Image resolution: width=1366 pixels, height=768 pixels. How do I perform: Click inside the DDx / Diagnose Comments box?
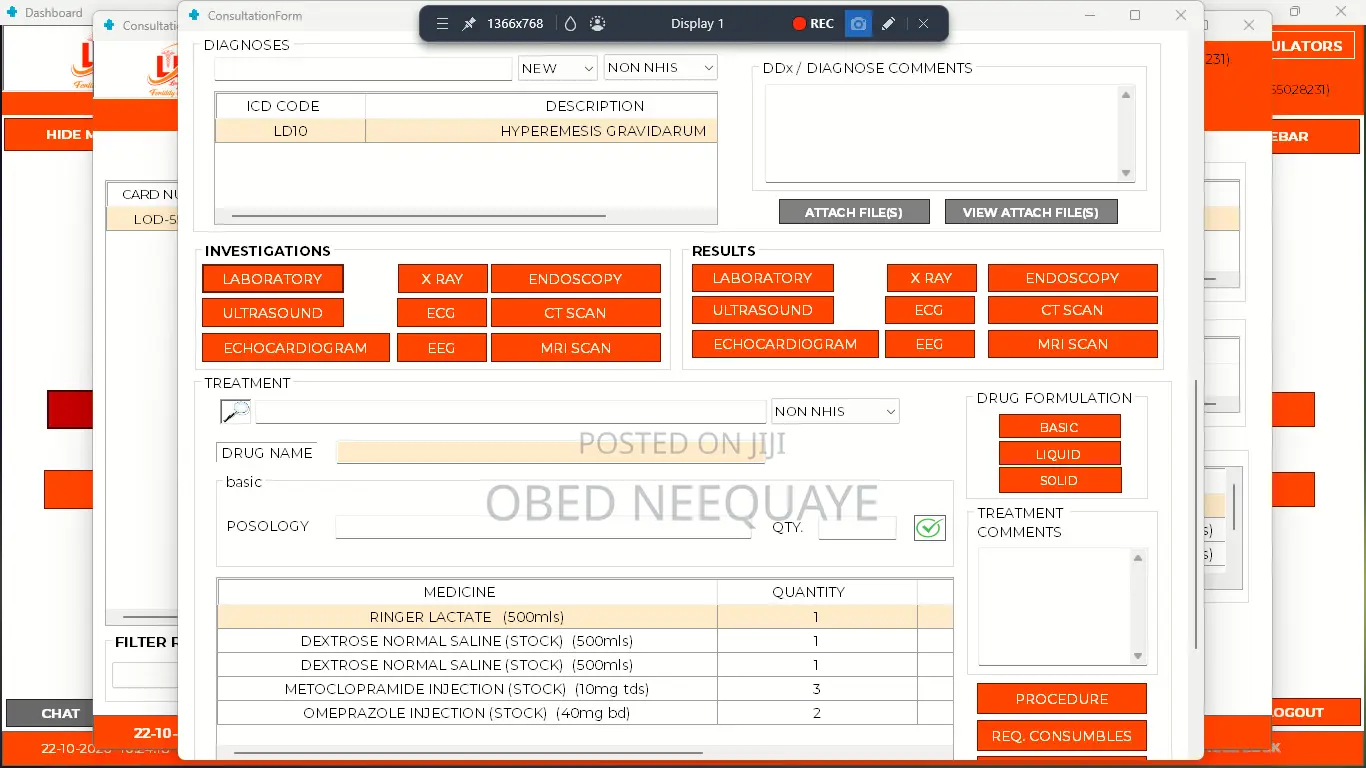[941, 133]
